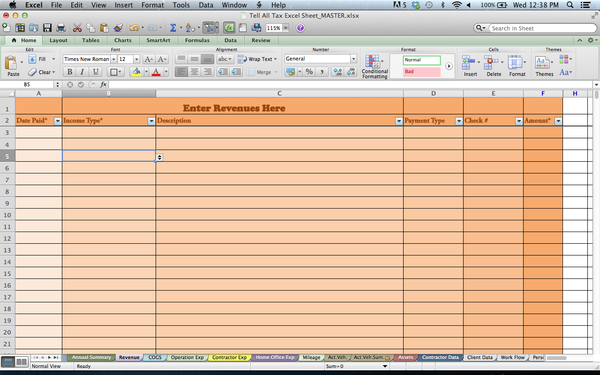Click the Search in Sheet field
The image size is (600, 375).
point(543,28)
